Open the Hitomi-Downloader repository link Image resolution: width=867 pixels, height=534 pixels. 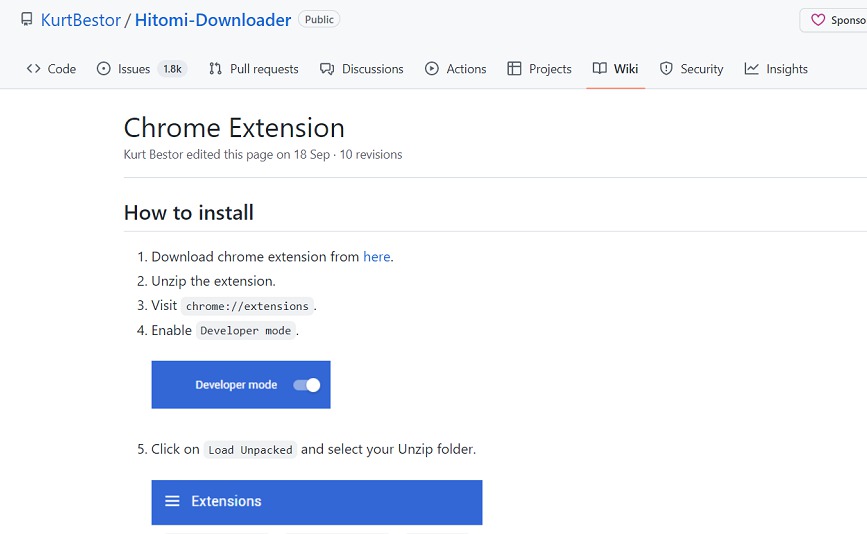pos(213,20)
